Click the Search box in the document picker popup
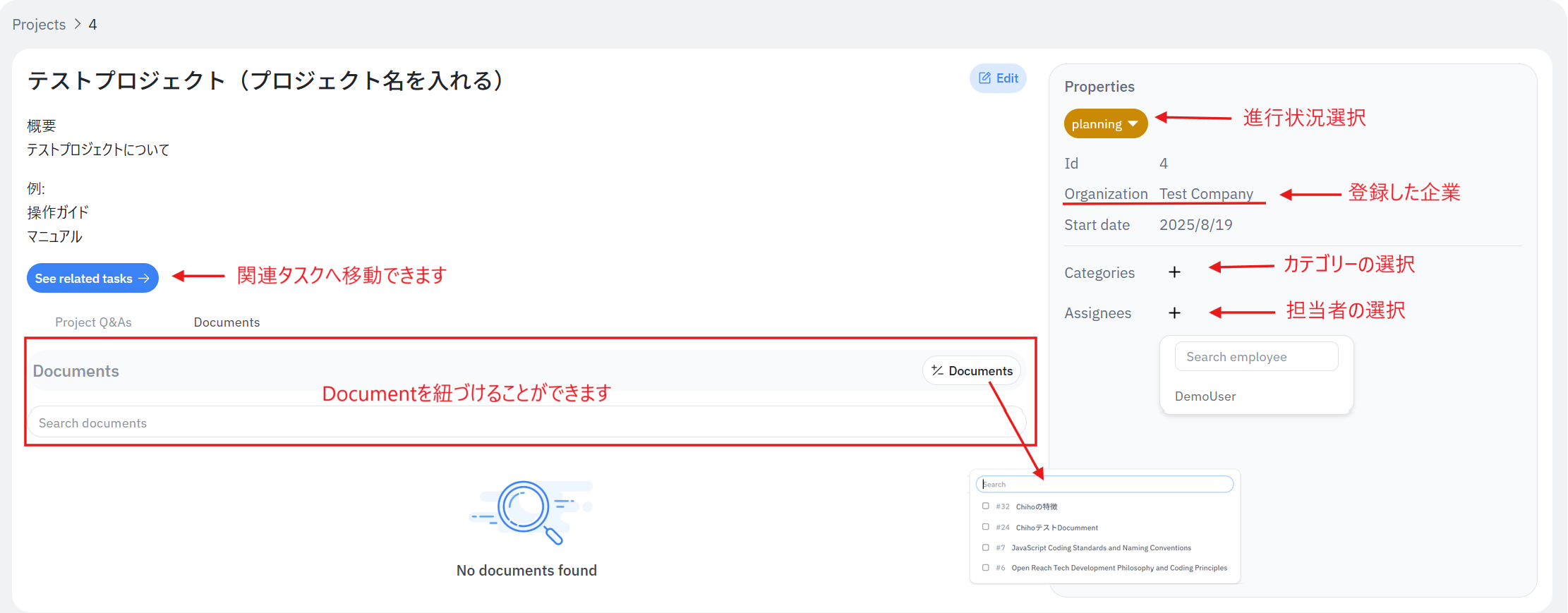 [1104, 485]
